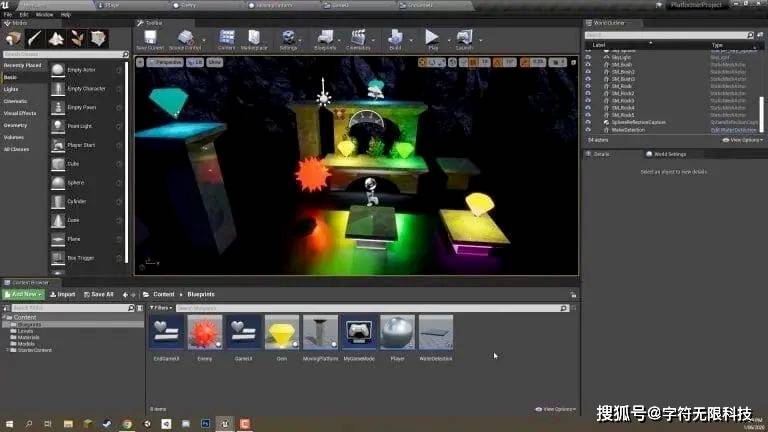Toggle visibility eye for SM_Rock5

click(x=588, y=115)
